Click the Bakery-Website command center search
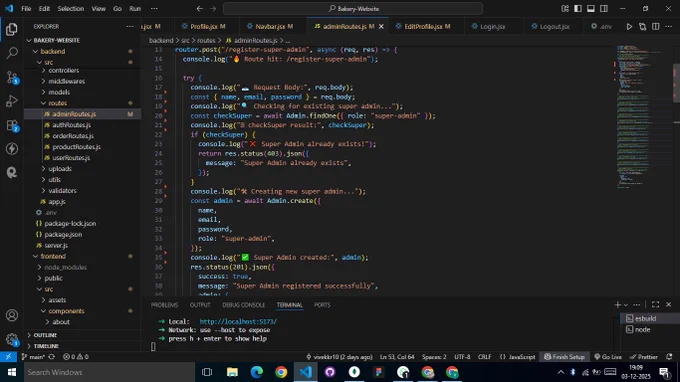680x382 pixels. point(353,9)
